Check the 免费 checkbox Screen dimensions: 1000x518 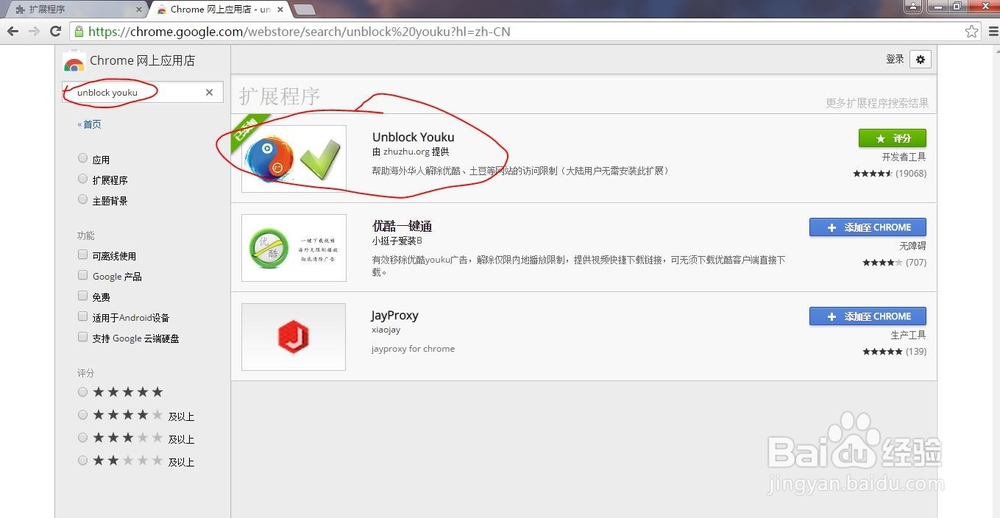(x=82, y=295)
